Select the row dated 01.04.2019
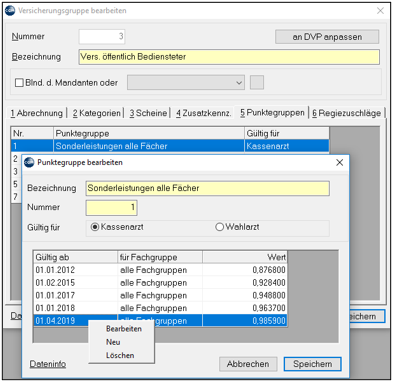393x382 pixels. point(160,321)
